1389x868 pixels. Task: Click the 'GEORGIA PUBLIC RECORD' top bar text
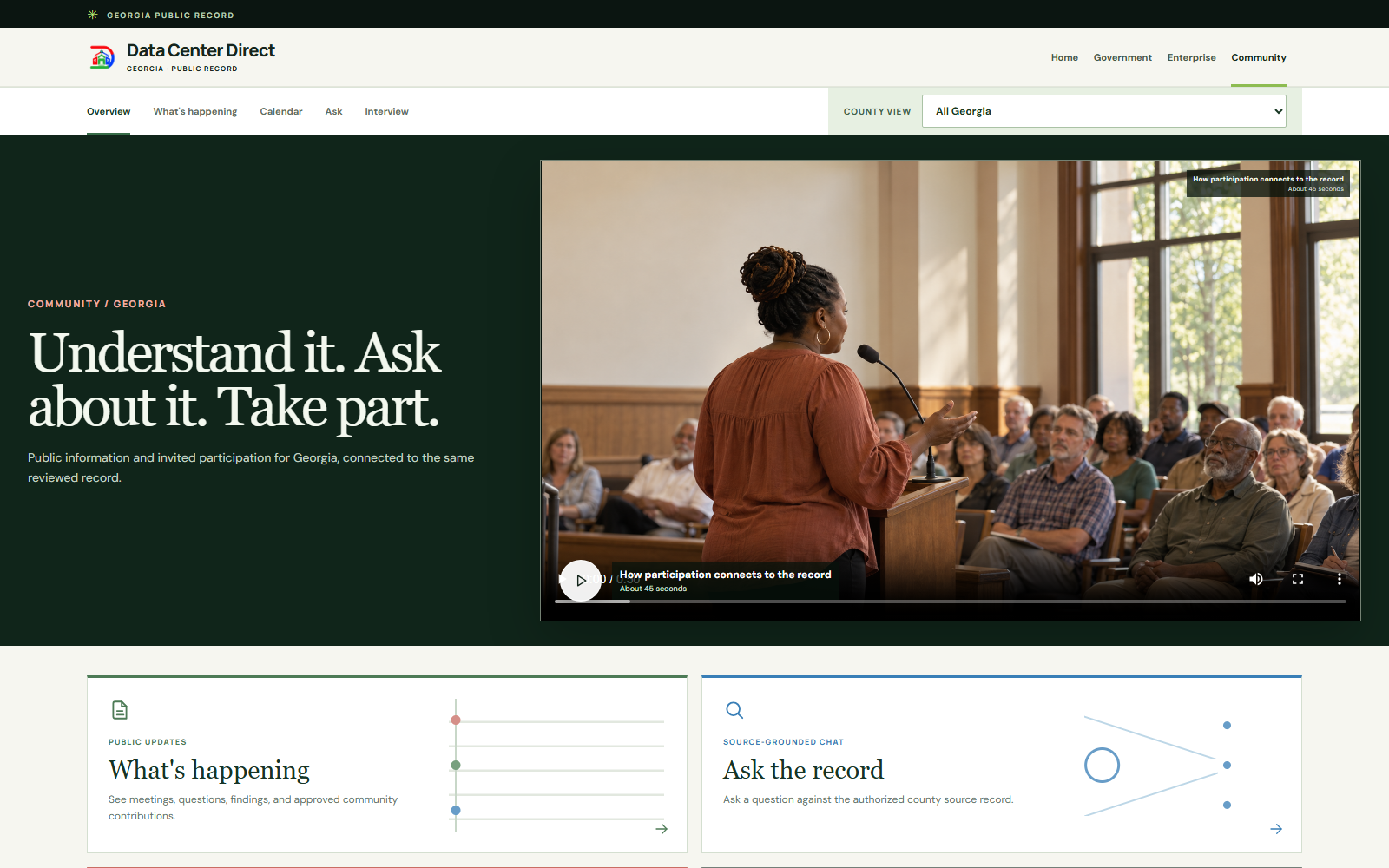tap(170, 15)
